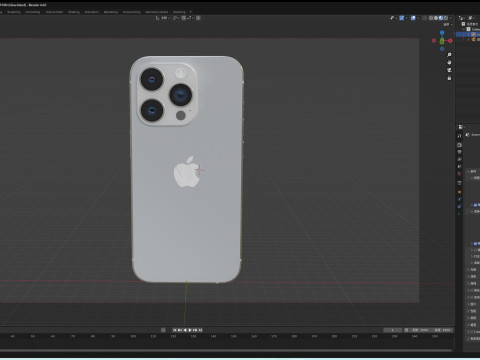Click the negative Z gizmo ball
The image size is (480, 360).
tap(442, 49)
